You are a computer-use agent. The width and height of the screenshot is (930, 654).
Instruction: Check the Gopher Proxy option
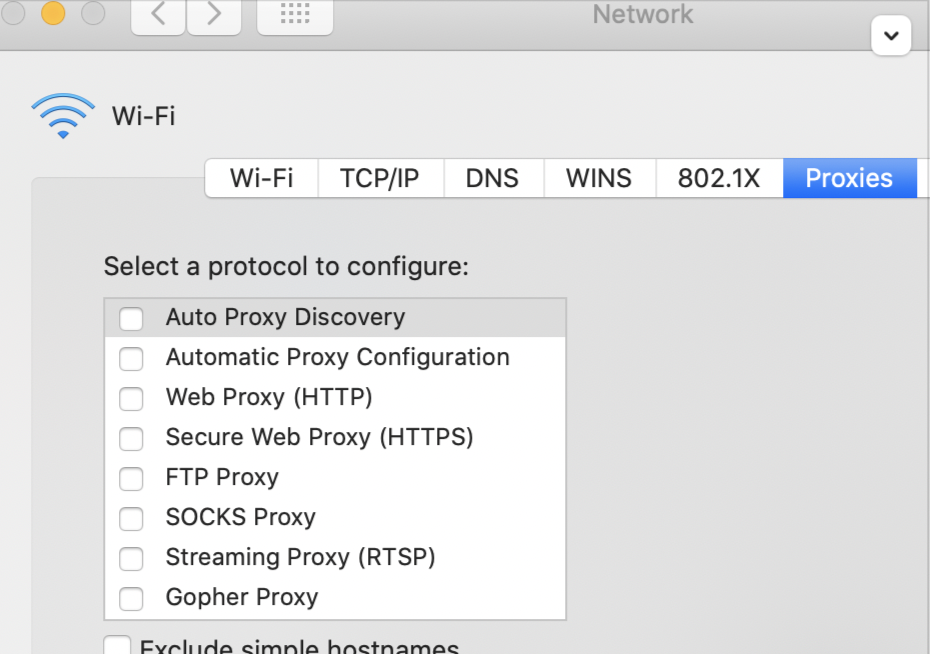tap(131, 598)
